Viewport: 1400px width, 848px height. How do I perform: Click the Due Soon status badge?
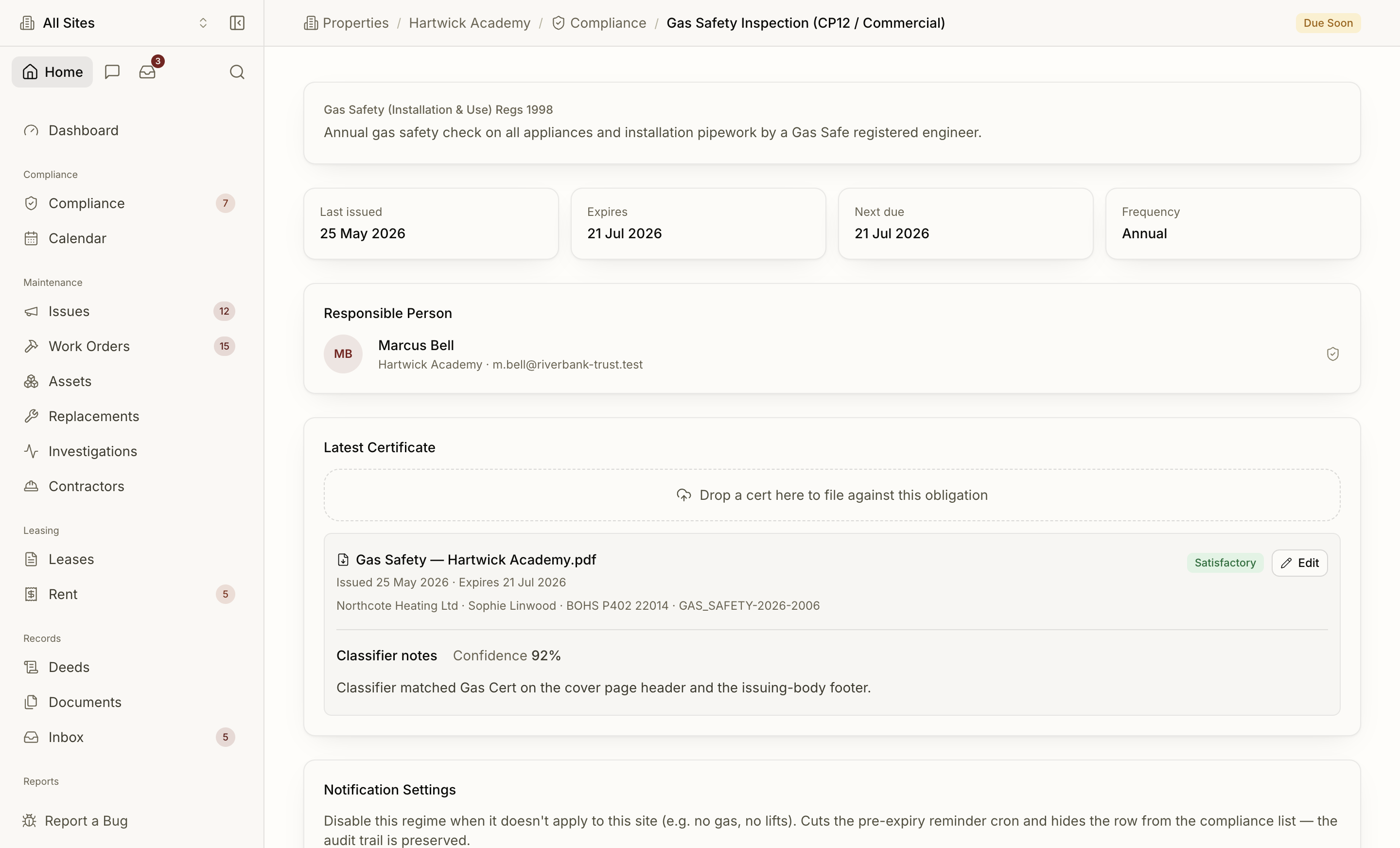point(1328,23)
